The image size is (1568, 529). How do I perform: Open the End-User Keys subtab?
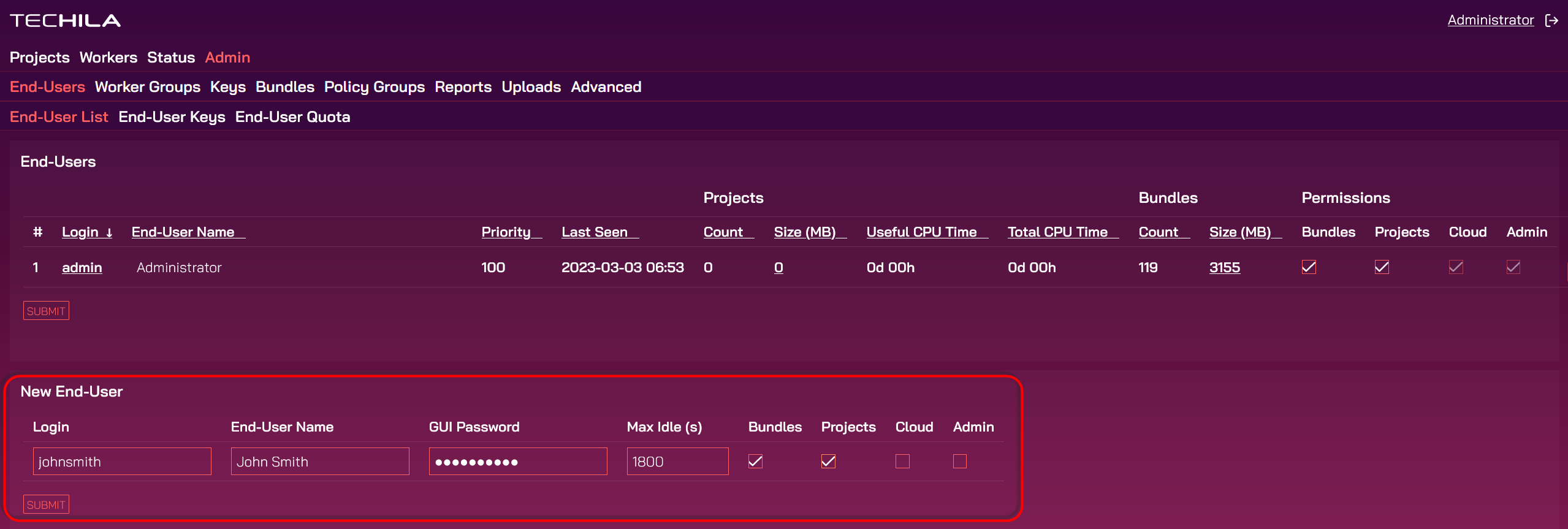click(172, 117)
